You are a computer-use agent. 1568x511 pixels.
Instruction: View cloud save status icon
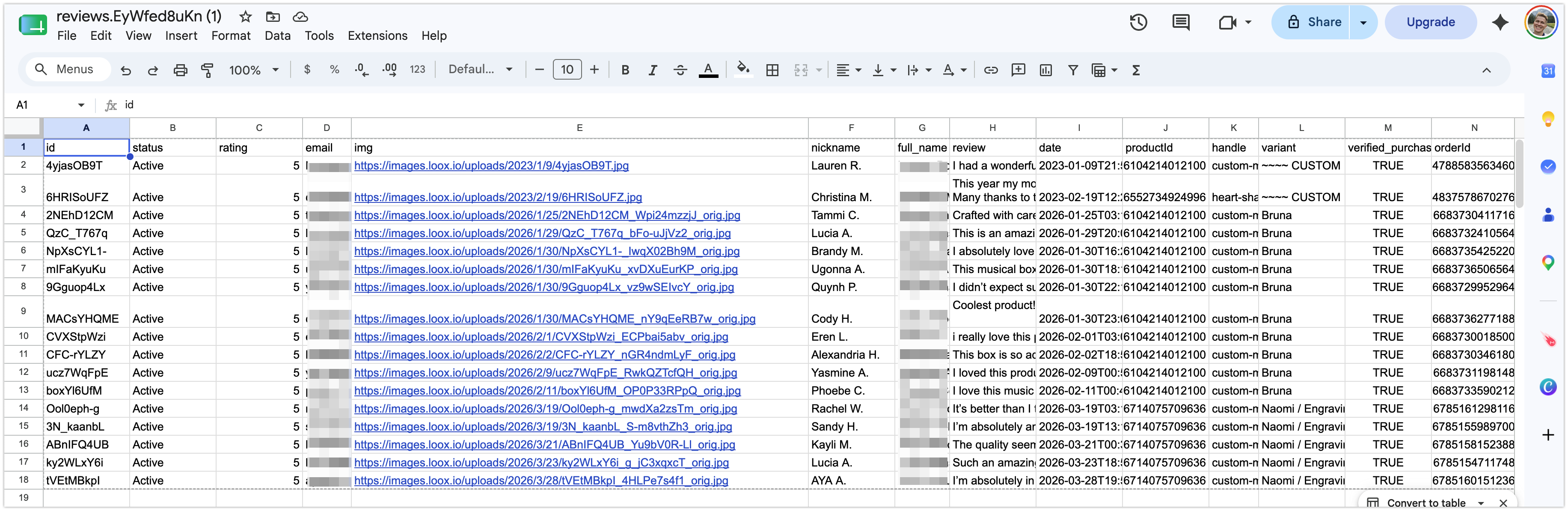300,16
